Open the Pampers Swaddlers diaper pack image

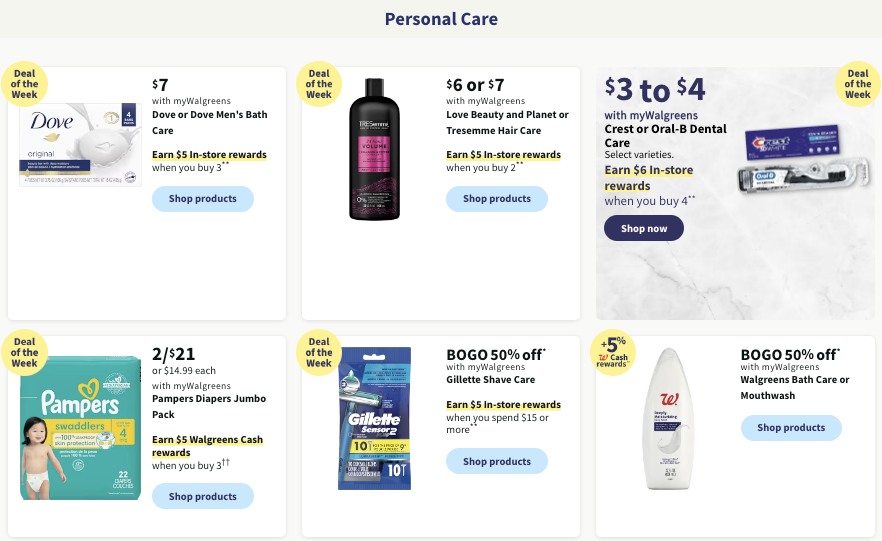(x=80, y=428)
